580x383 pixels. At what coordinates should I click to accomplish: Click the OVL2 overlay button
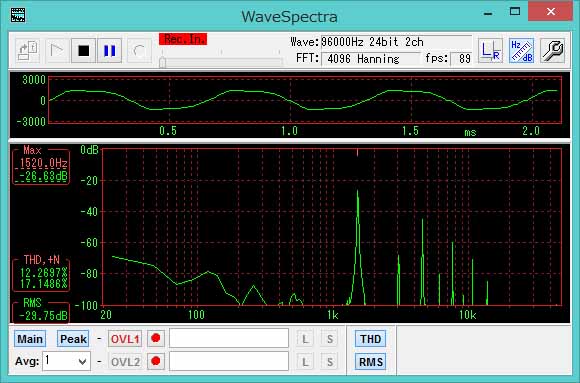pos(125,362)
